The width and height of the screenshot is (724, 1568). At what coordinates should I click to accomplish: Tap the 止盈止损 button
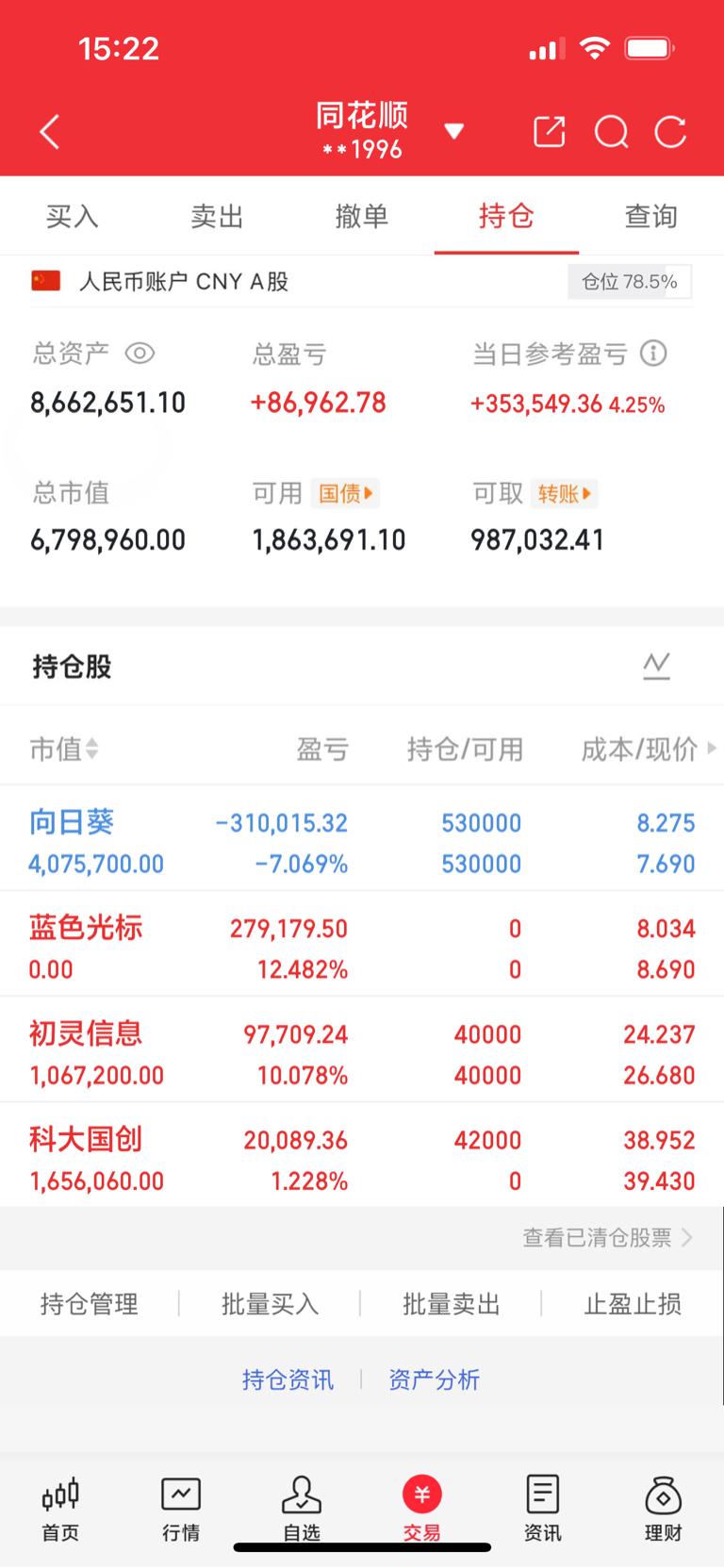point(633,1304)
